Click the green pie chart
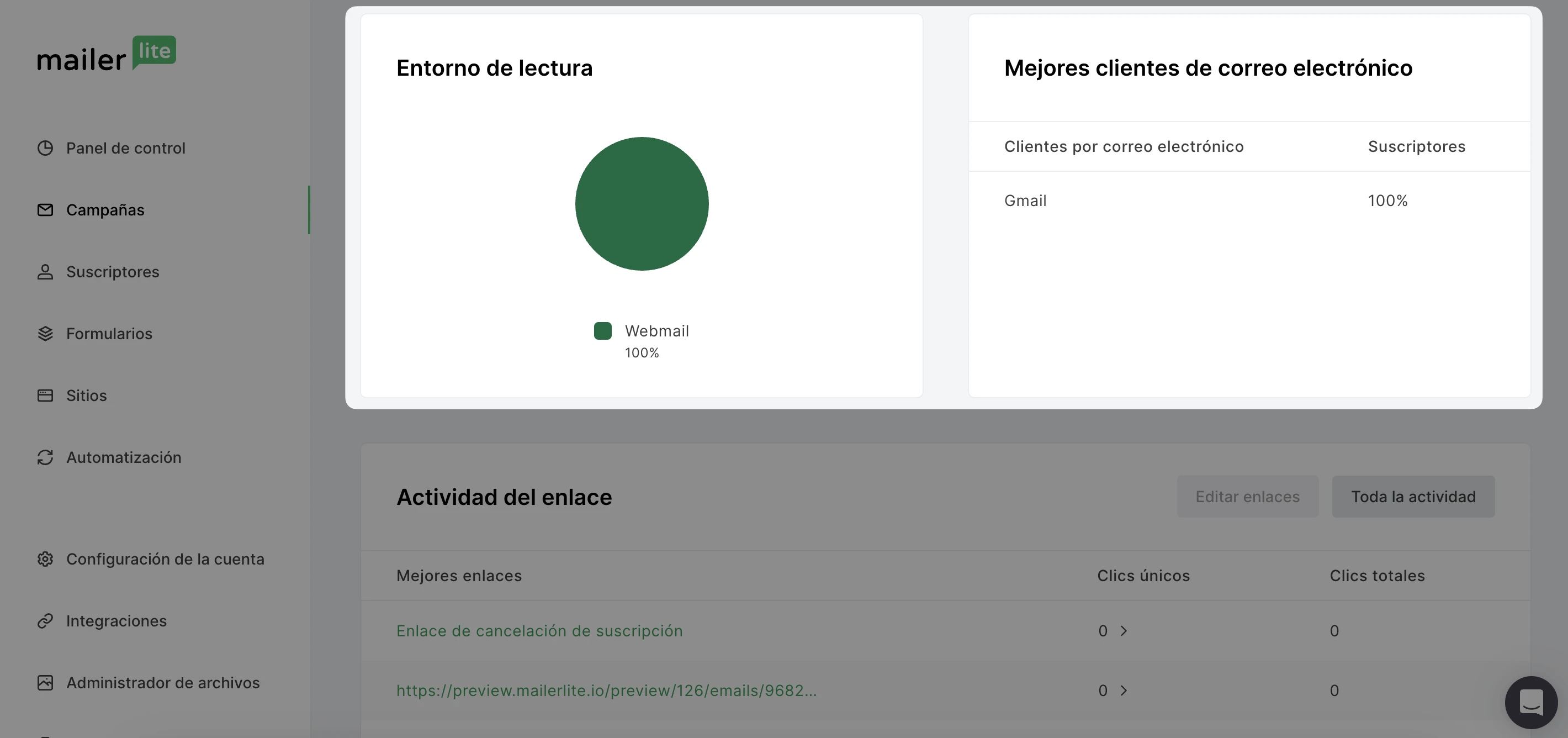Image resolution: width=1568 pixels, height=738 pixels. (642, 203)
